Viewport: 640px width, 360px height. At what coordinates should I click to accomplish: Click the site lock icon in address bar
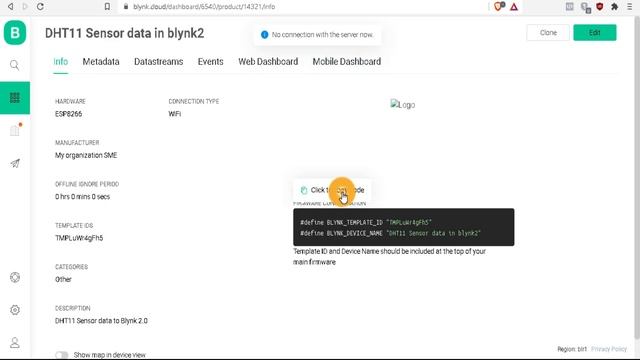pos(126,7)
